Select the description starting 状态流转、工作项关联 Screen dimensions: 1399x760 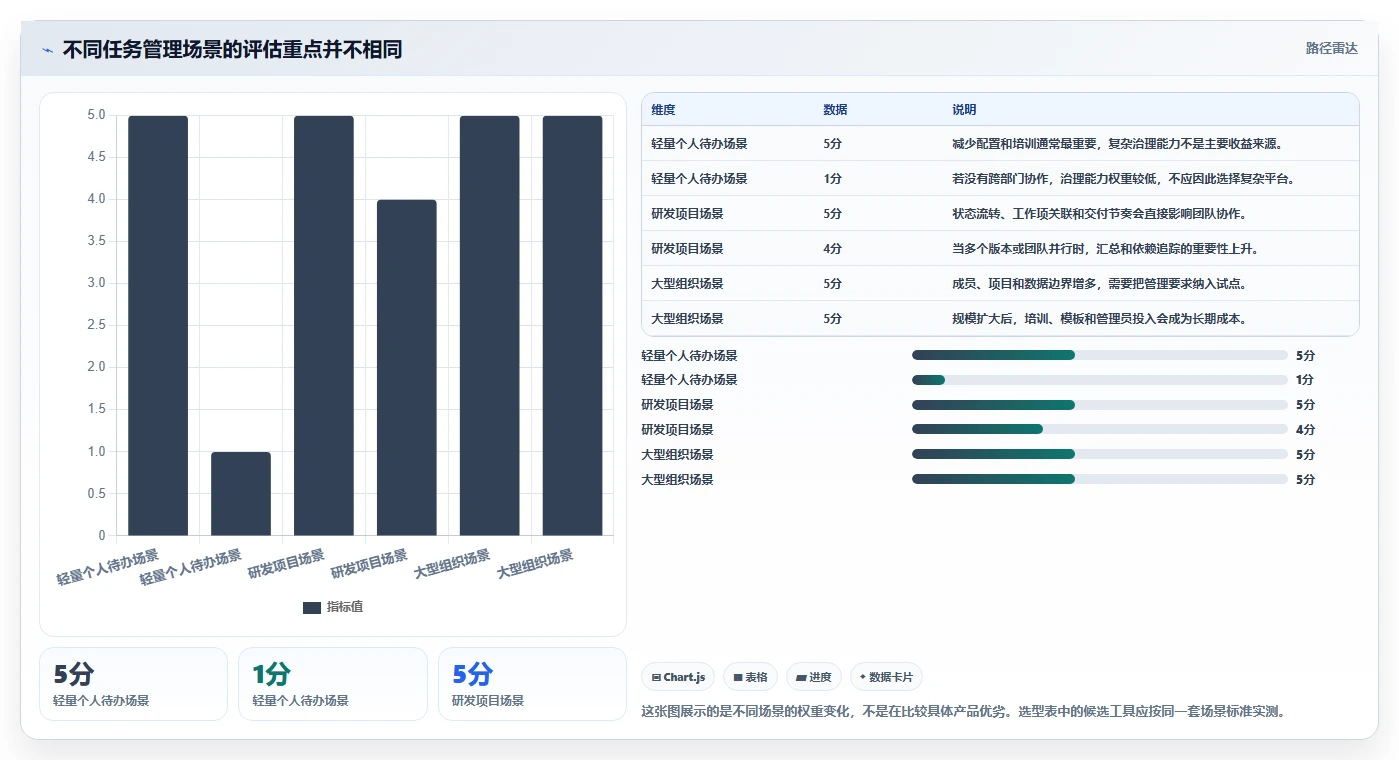[1099, 214]
